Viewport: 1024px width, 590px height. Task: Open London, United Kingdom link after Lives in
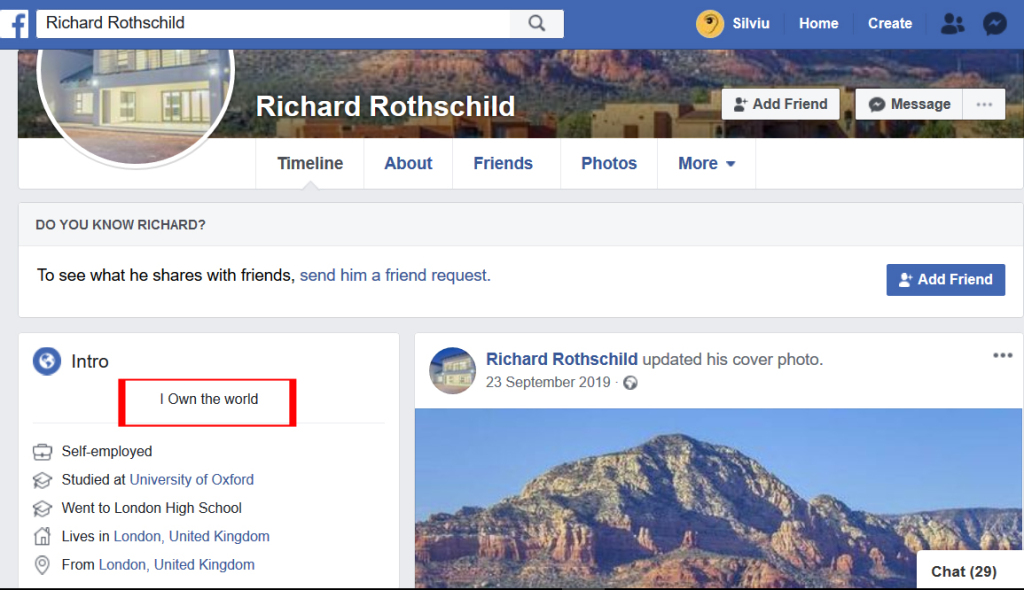pos(191,536)
